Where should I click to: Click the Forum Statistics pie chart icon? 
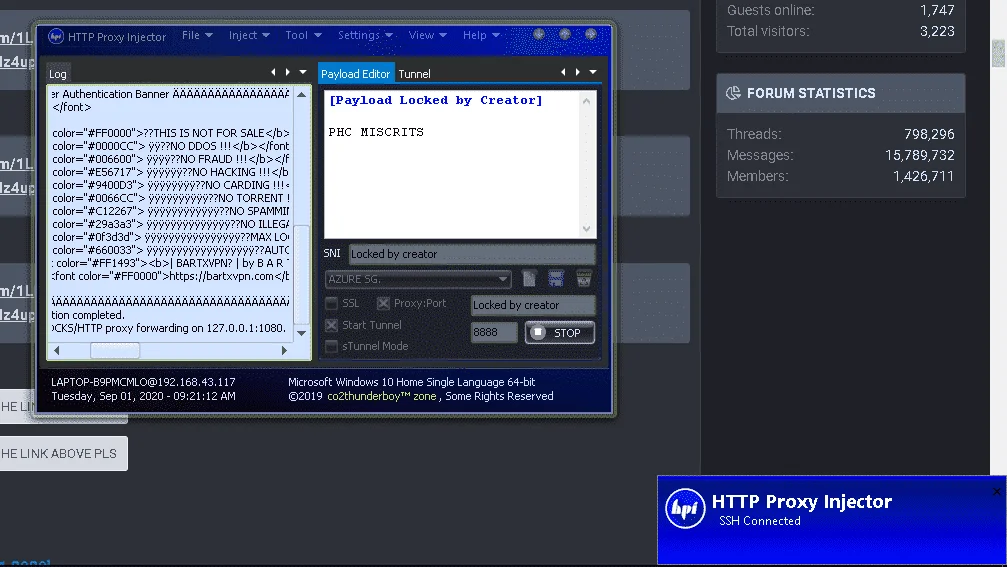[733, 93]
